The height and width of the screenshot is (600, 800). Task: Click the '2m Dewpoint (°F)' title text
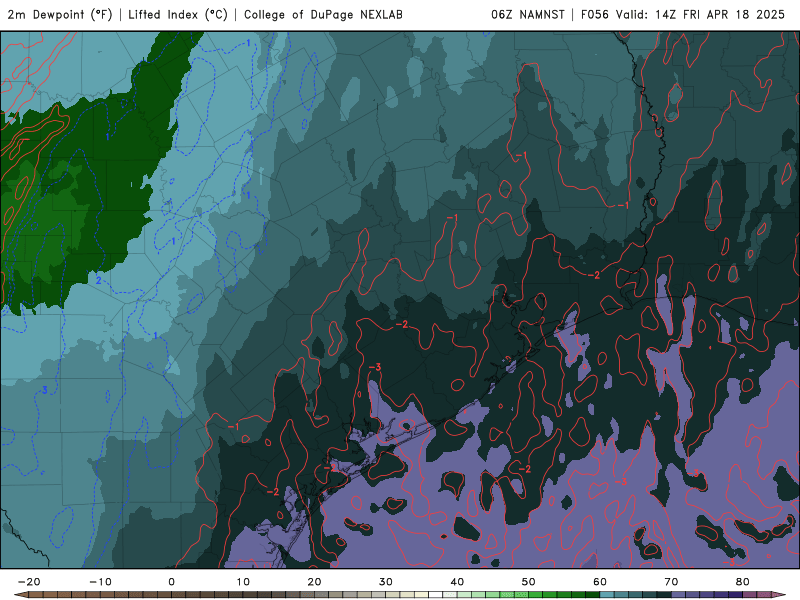point(60,15)
